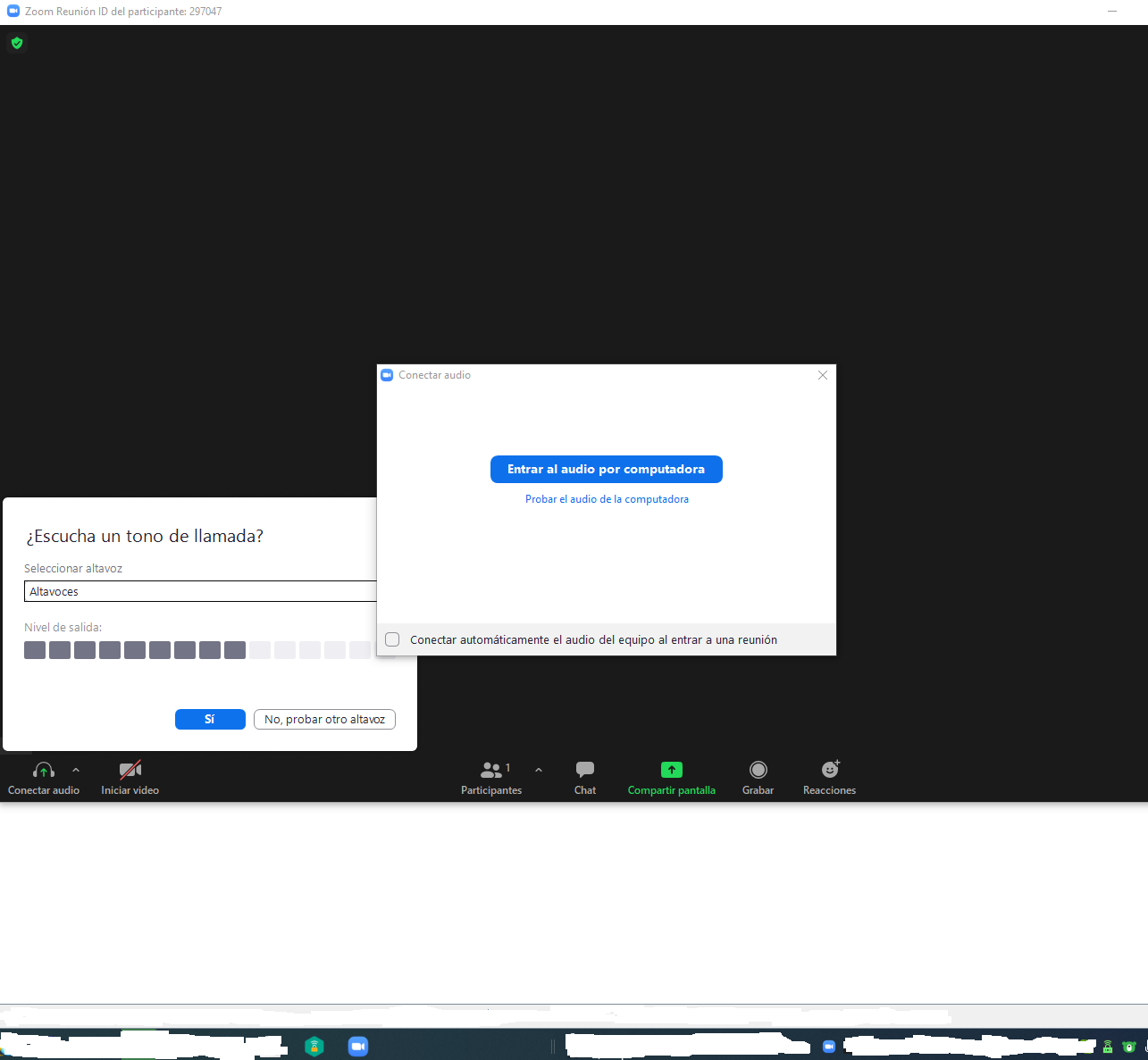
Task: Click the ¿Escucha un tono de llamada? heading
Action: [x=145, y=536]
